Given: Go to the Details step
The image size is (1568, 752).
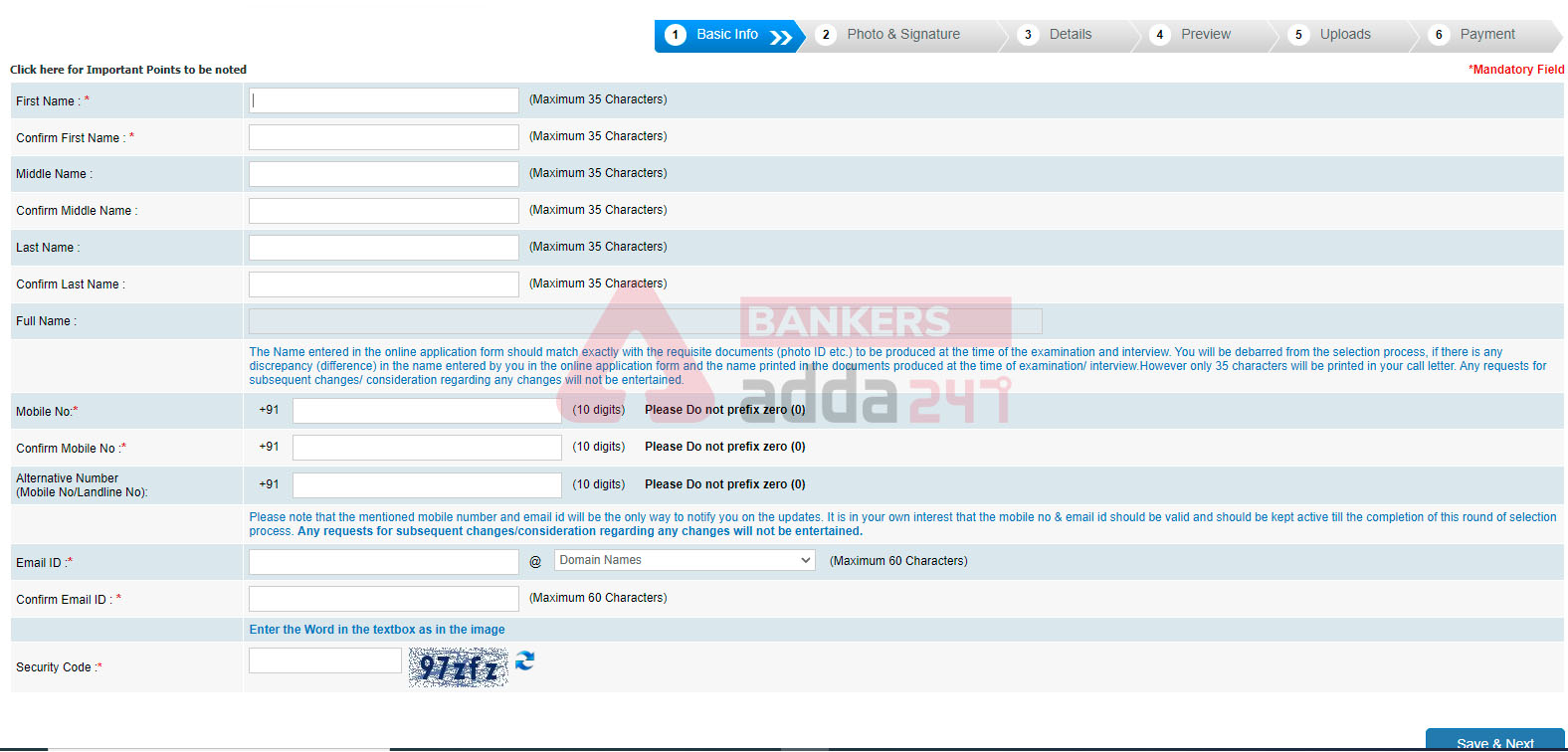Looking at the screenshot, I should click(x=1071, y=35).
